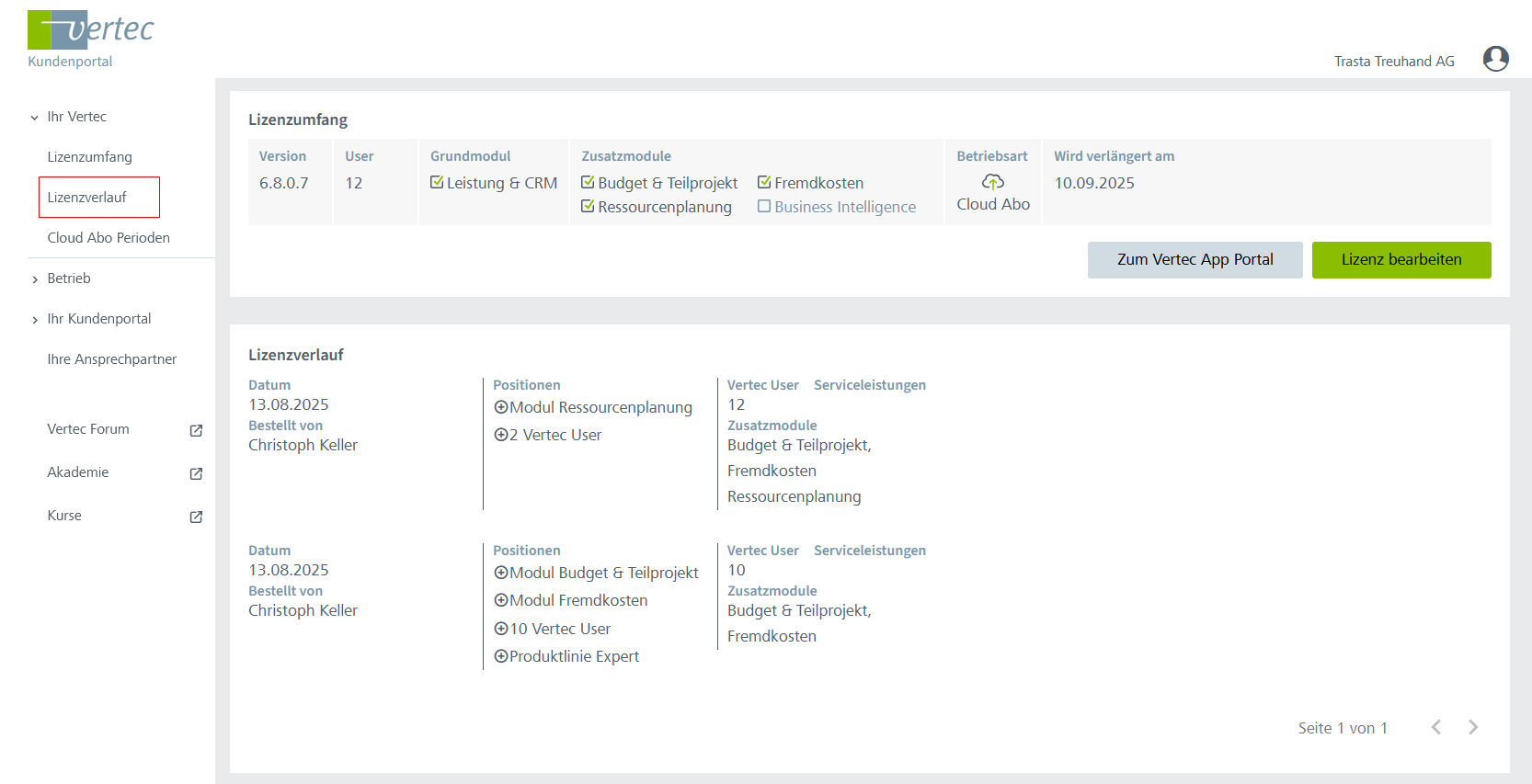Click the version number 6.8.0.7
Image resolution: width=1532 pixels, height=784 pixels.
[x=284, y=183]
